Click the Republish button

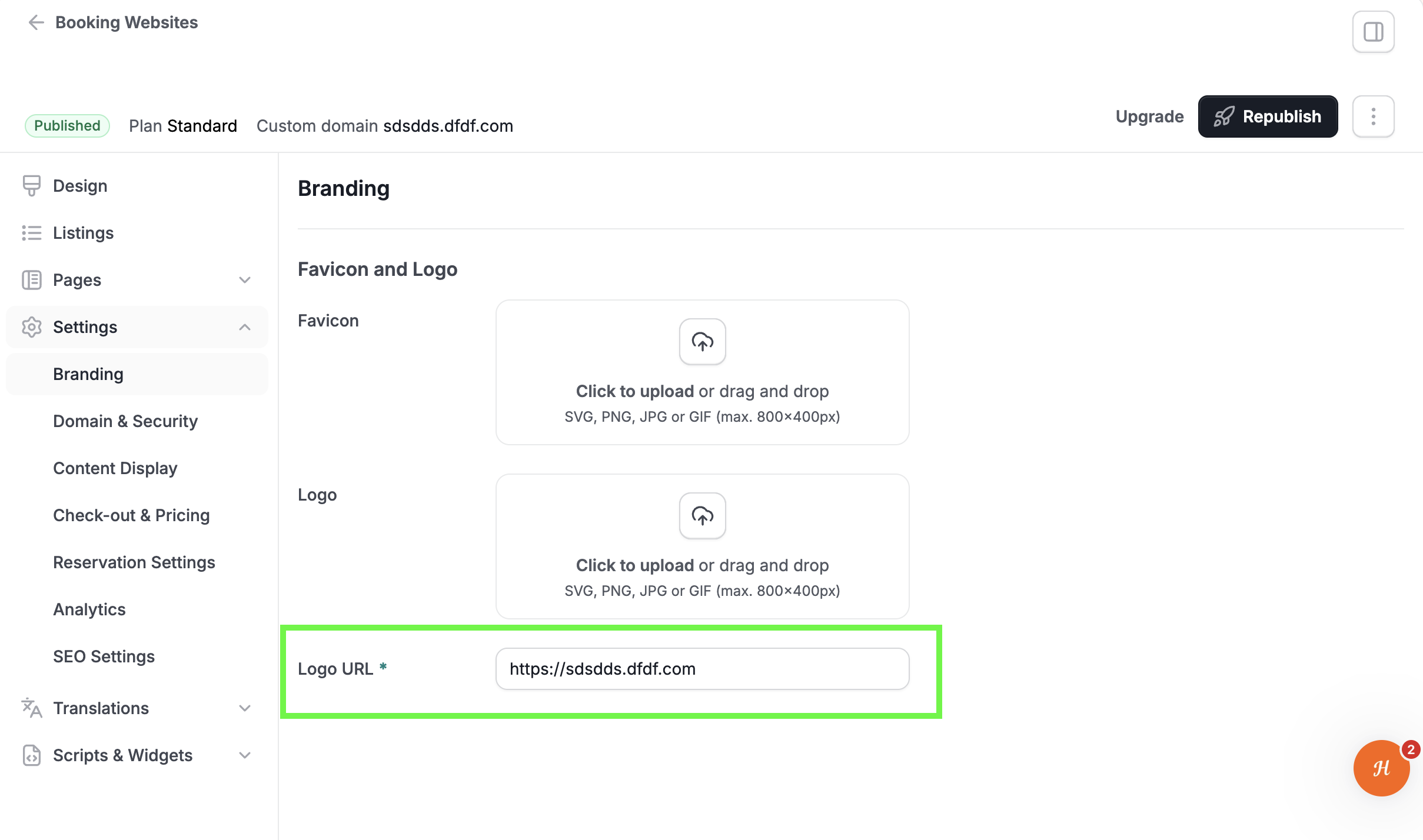(1268, 116)
